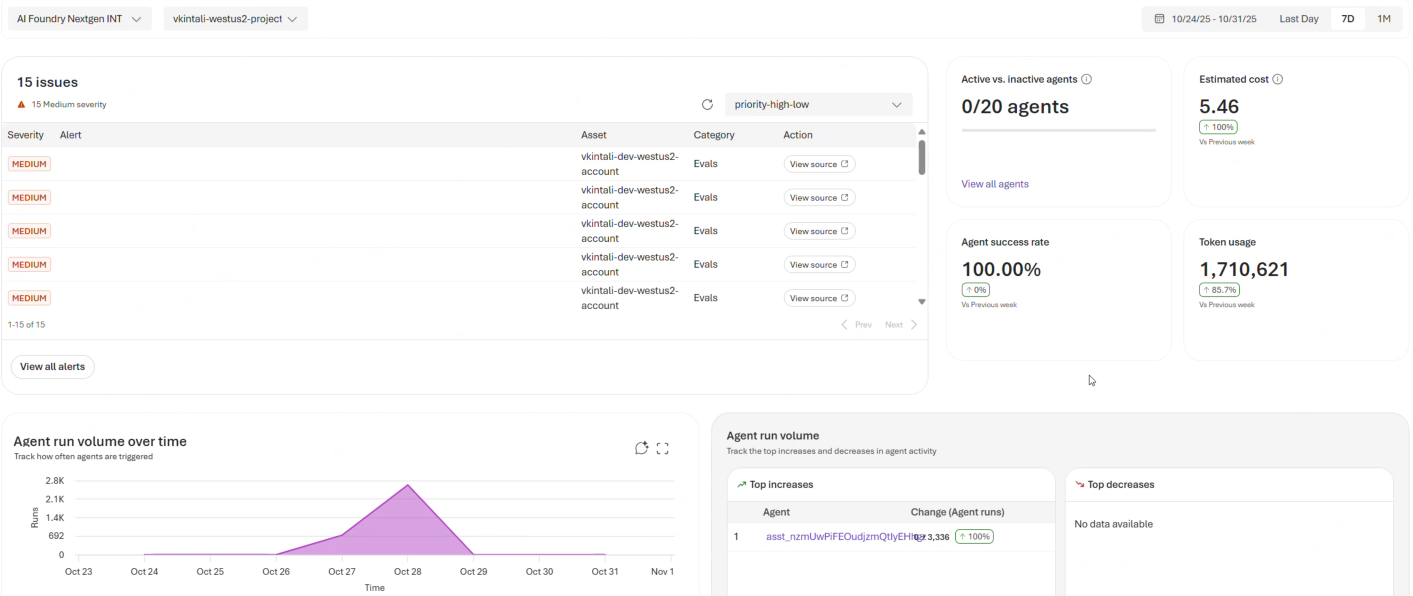1413x596 pixels.
Task: Select the 7D time range tab
Action: pyautogui.click(x=1347, y=18)
